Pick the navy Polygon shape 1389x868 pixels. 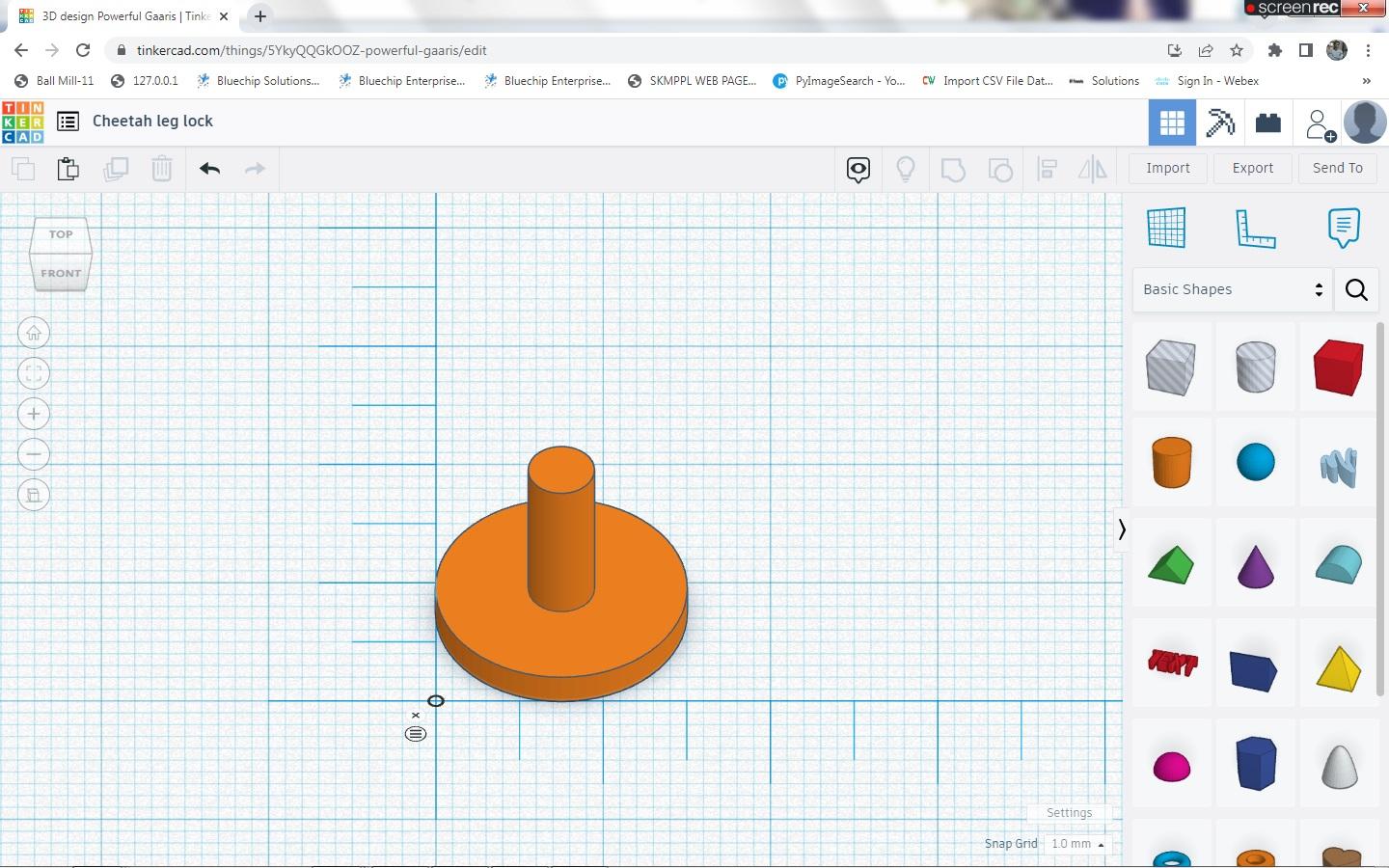click(1256, 763)
